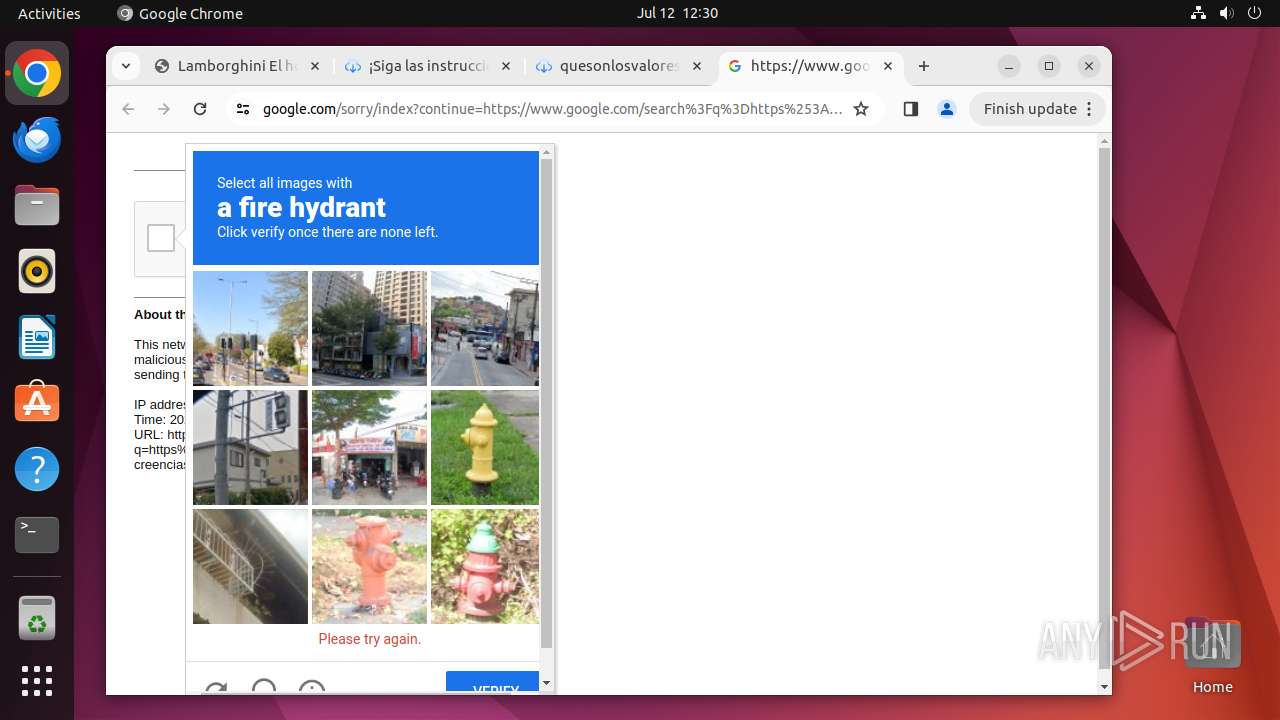This screenshot has width=1280, height=720.
Task: Open Home folder on desktop
Action: 1212,656
